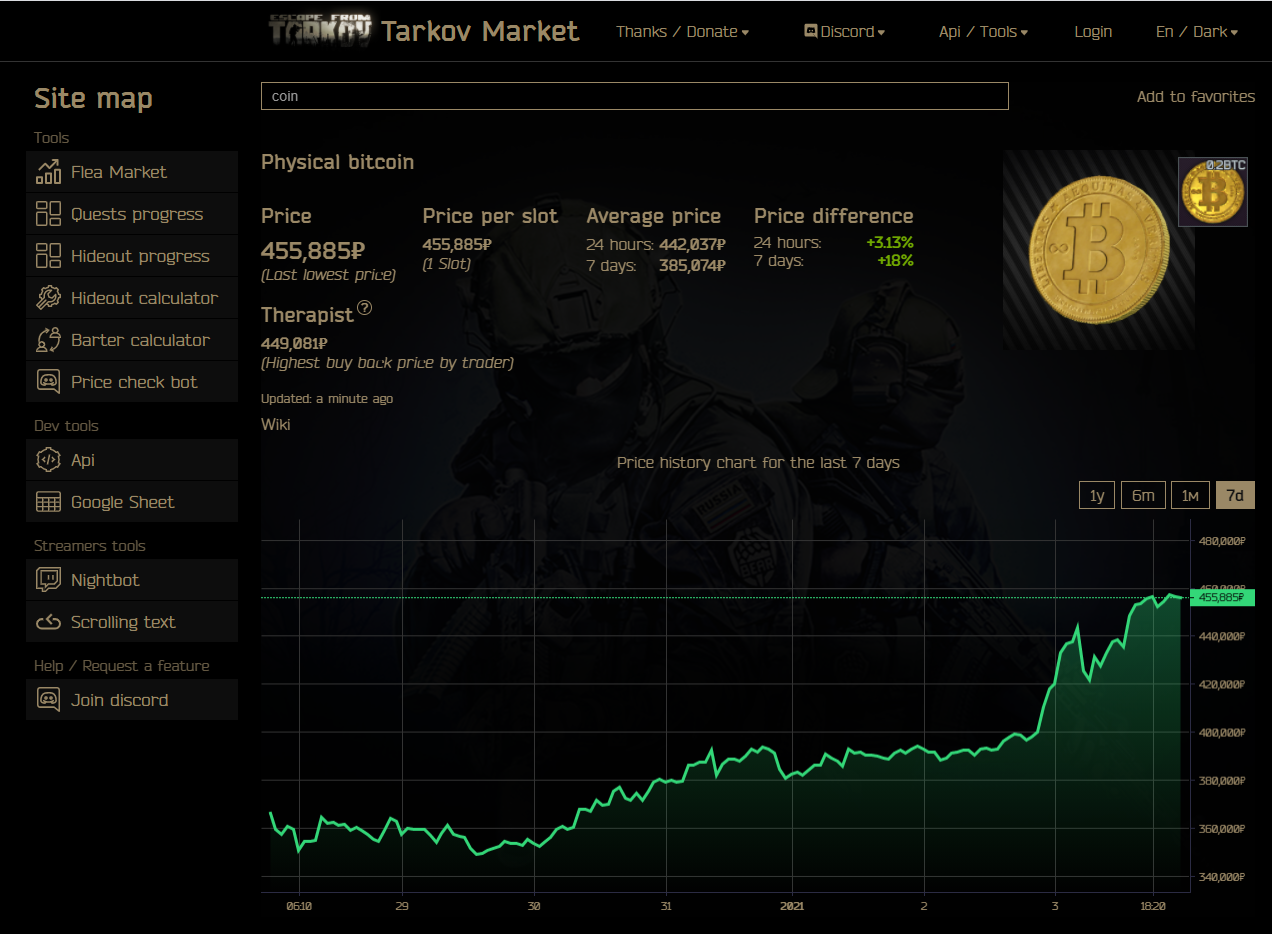Click the 455,885₽ price label on chart
This screenshot has height=934, width=1272.
click(x=1224, y=597)
